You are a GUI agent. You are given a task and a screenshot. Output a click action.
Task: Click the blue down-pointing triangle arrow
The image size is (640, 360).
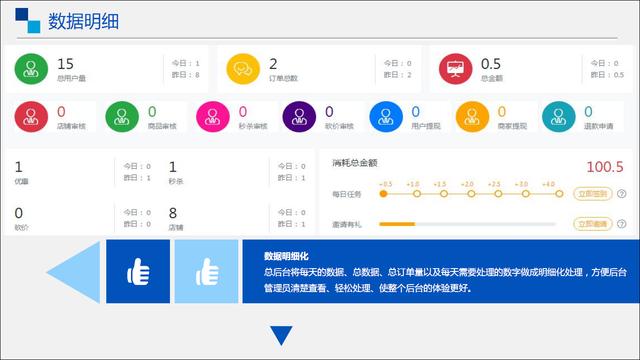tap(281, 335)
